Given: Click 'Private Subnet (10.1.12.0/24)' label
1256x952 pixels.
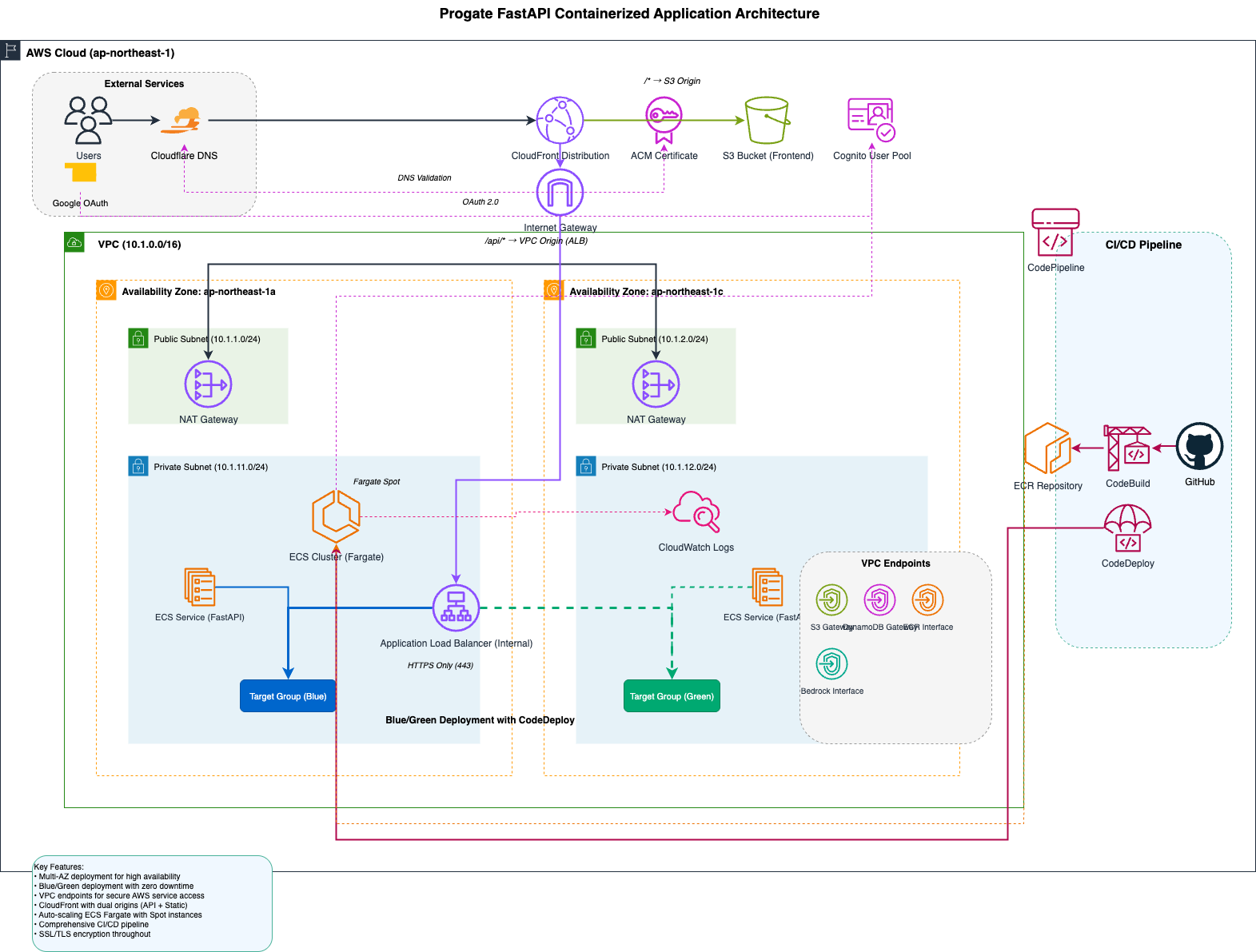Looking at the screenshot, I should click(659, 467).
